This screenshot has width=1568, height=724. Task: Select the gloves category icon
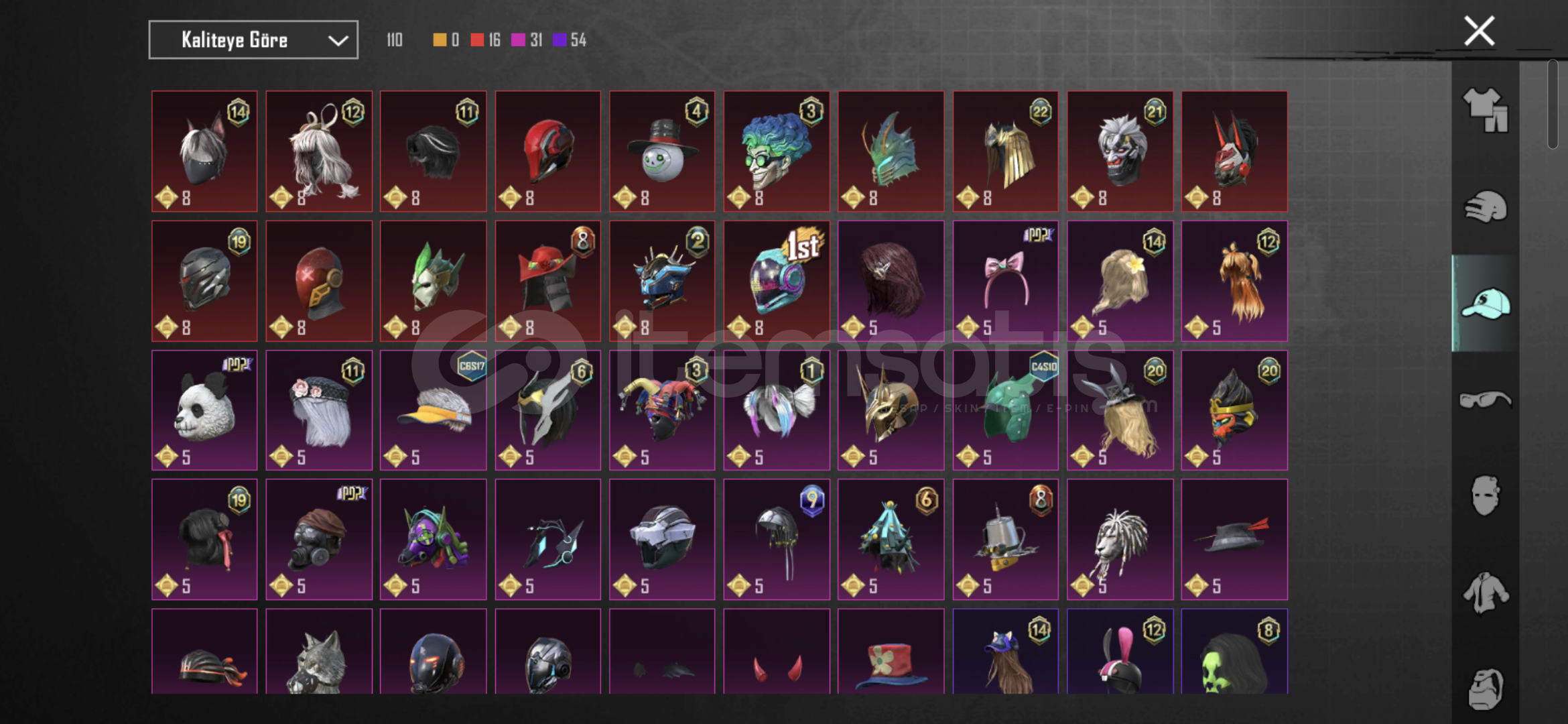(x=1485, y=206)
